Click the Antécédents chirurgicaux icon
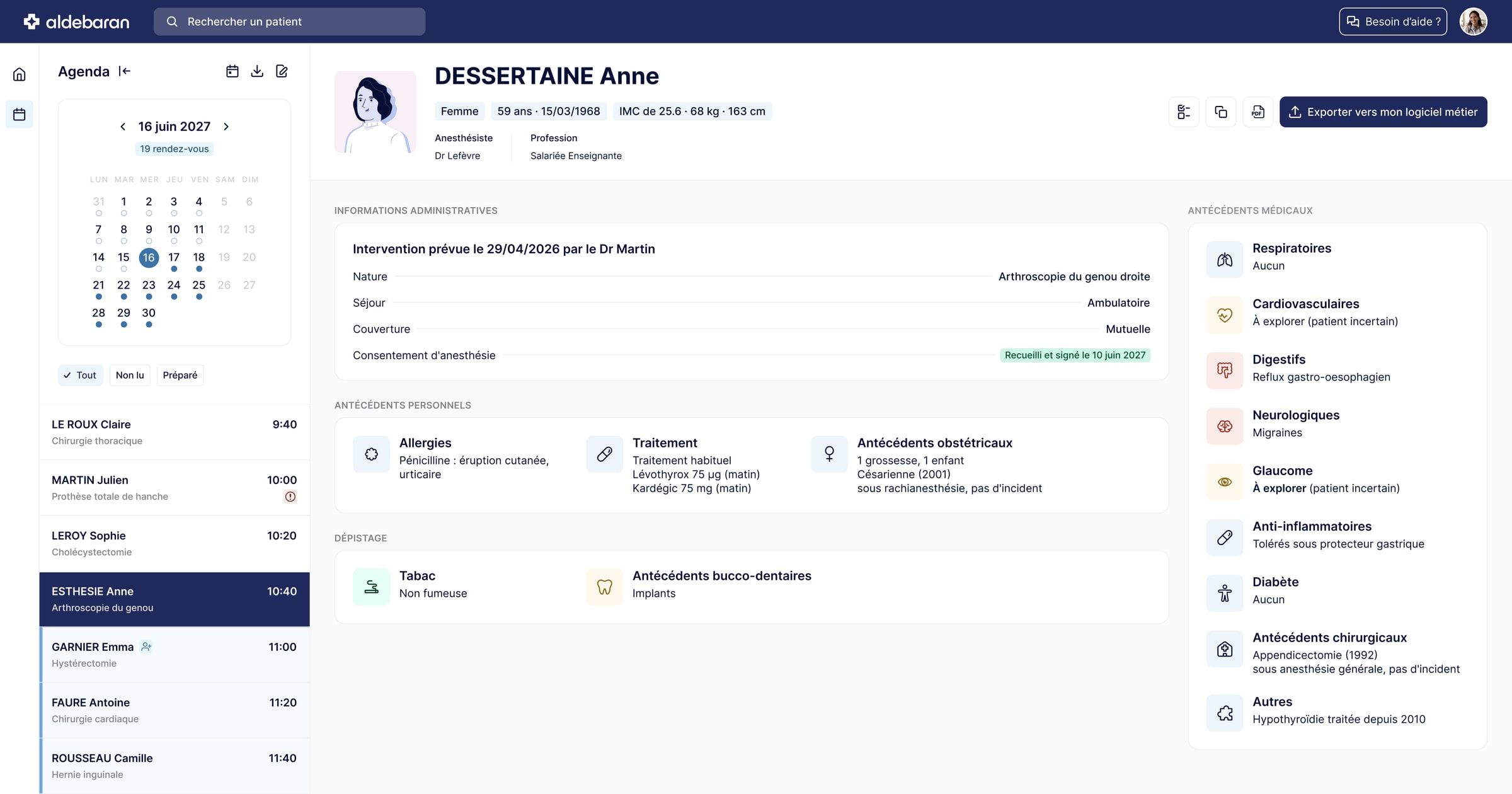 click(x=1225, y=649)
